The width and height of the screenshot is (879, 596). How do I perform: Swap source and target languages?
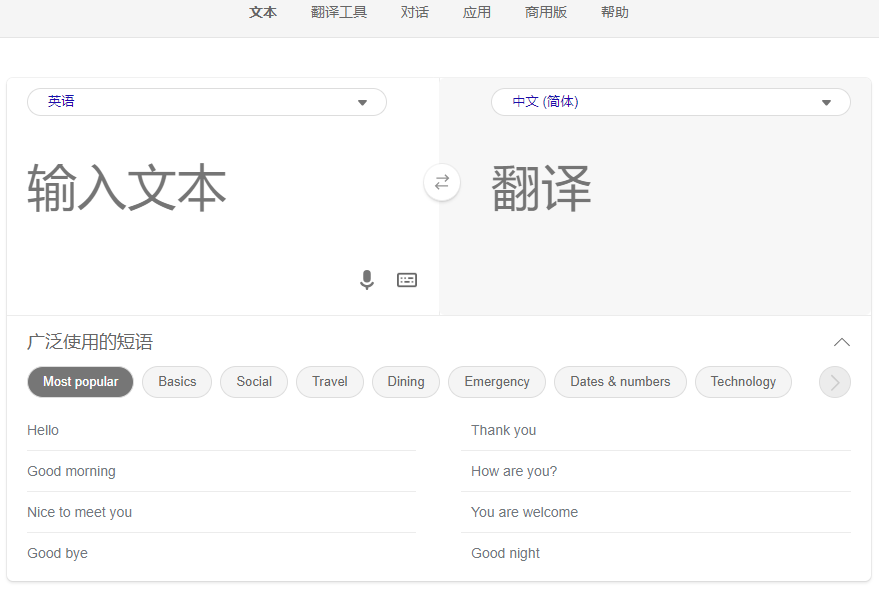442,183
